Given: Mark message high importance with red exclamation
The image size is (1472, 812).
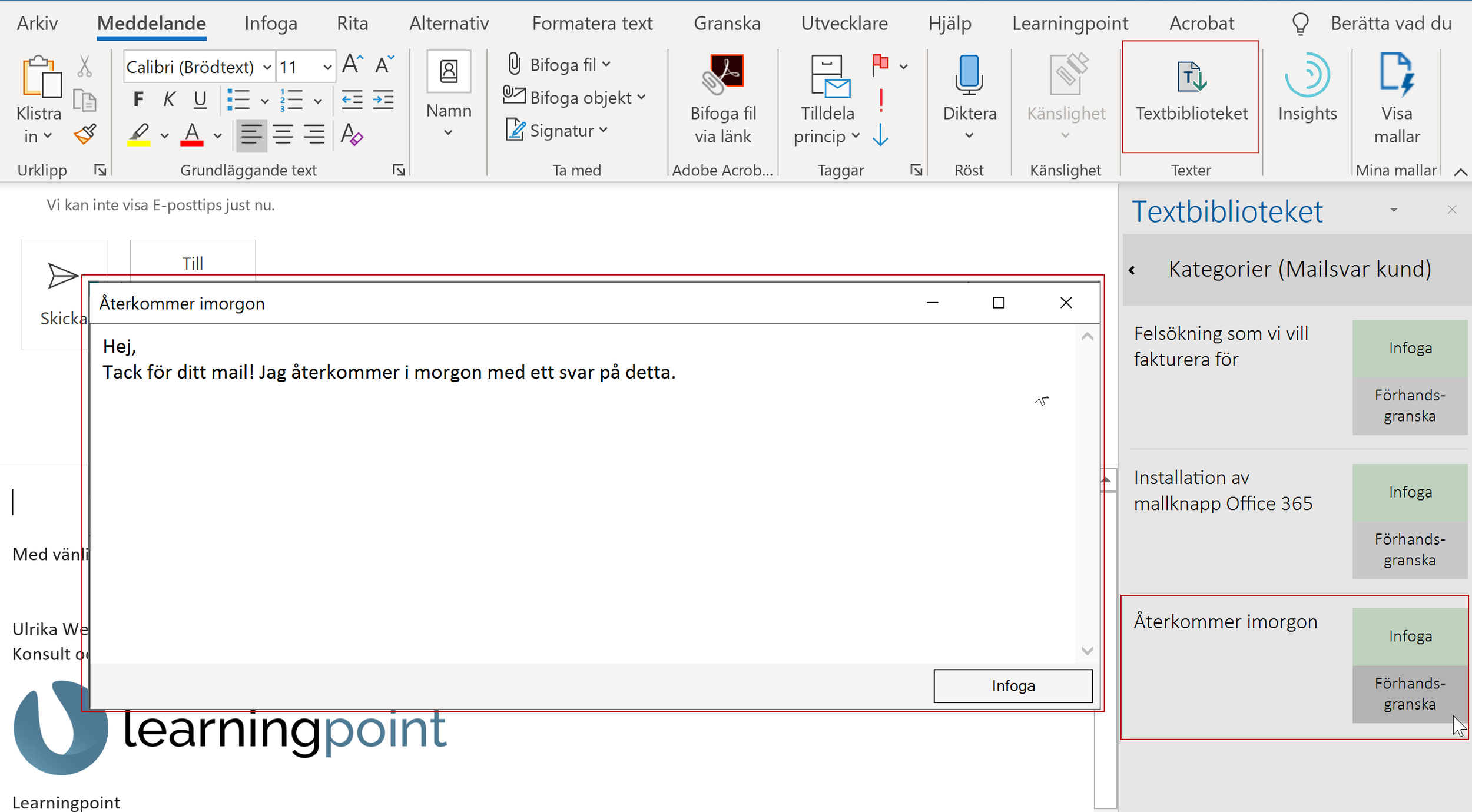Looking at the screenshot, I should [x=881, y=100].
